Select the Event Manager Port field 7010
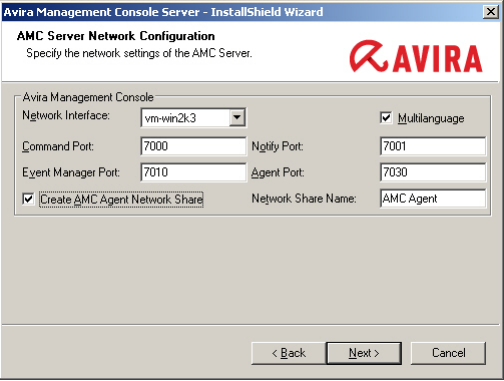504x381 pixels. 193,172
